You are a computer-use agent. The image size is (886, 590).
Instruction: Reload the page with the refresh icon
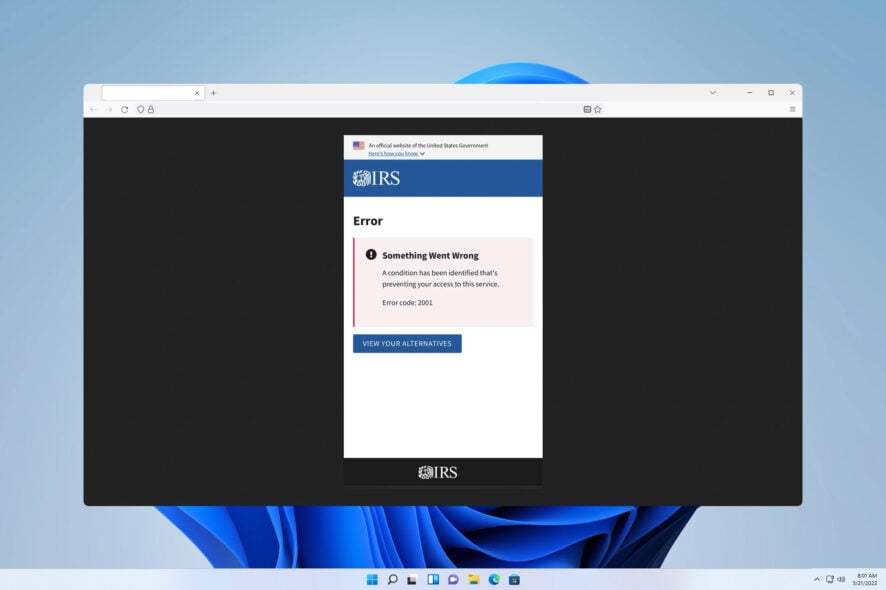(x=124, y=110)
